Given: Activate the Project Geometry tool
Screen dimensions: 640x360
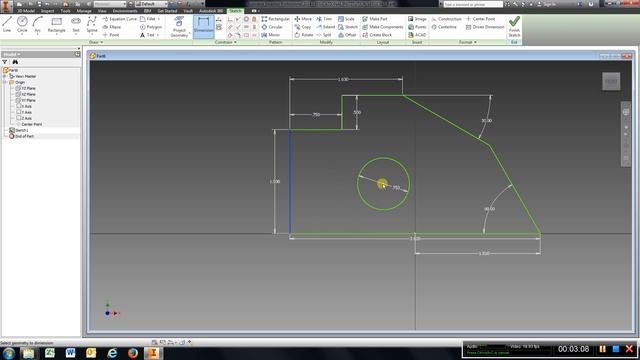Looking at the screenshot, I should point(179,27).
